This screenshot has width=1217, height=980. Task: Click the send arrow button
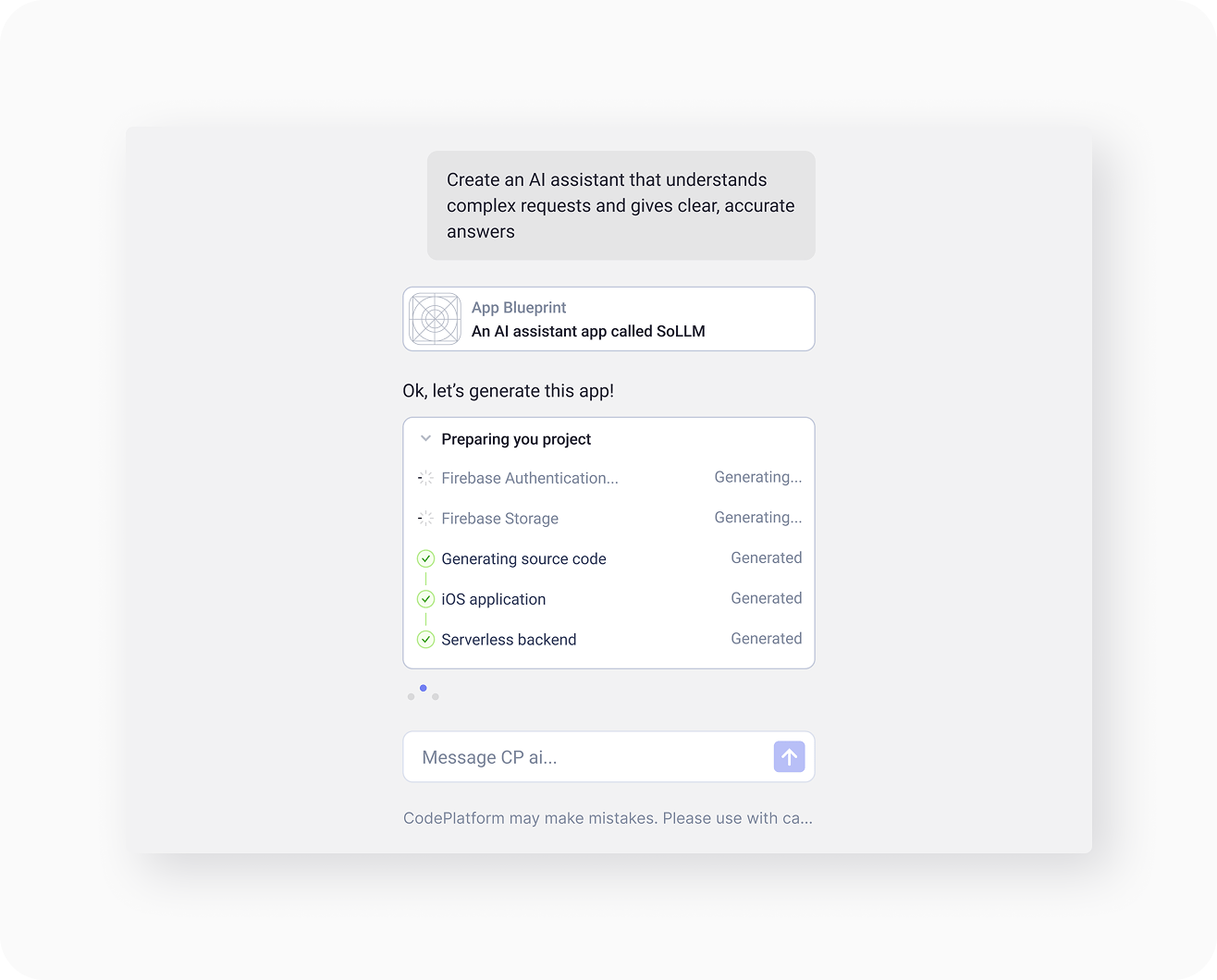789,756
